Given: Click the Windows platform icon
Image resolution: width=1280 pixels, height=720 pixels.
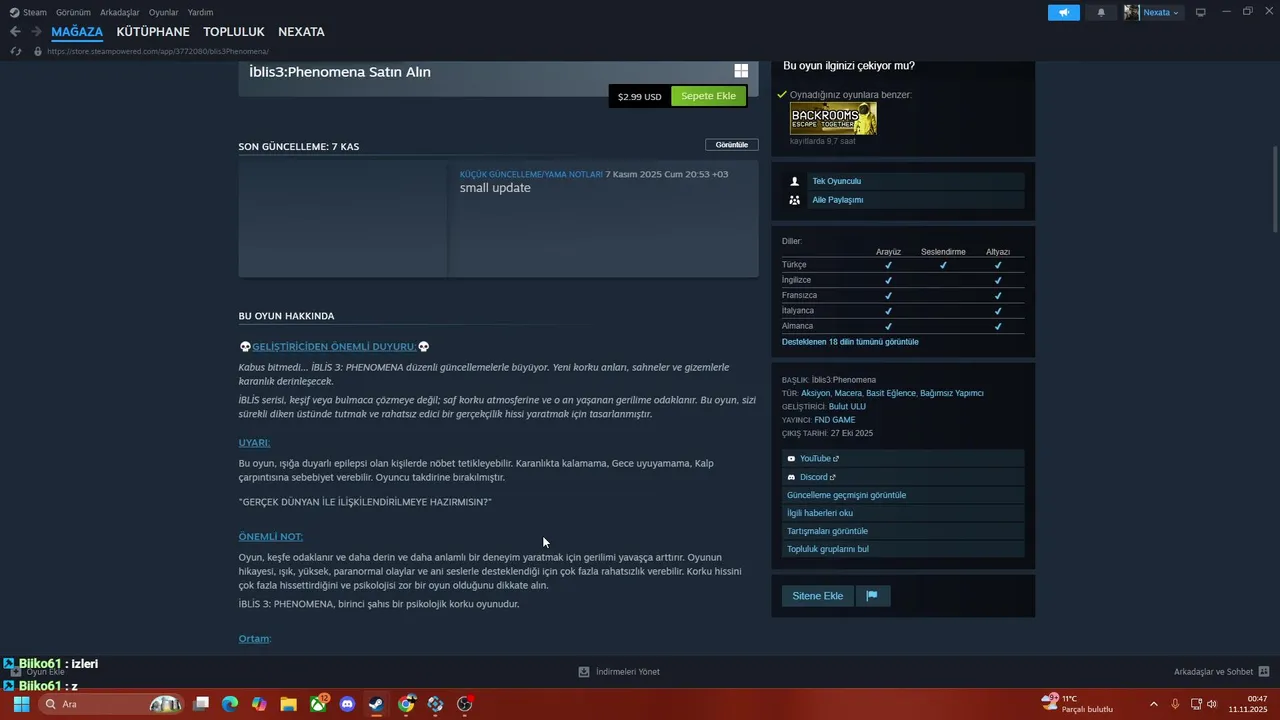Looking at the screenshot, I should (741, 71).
